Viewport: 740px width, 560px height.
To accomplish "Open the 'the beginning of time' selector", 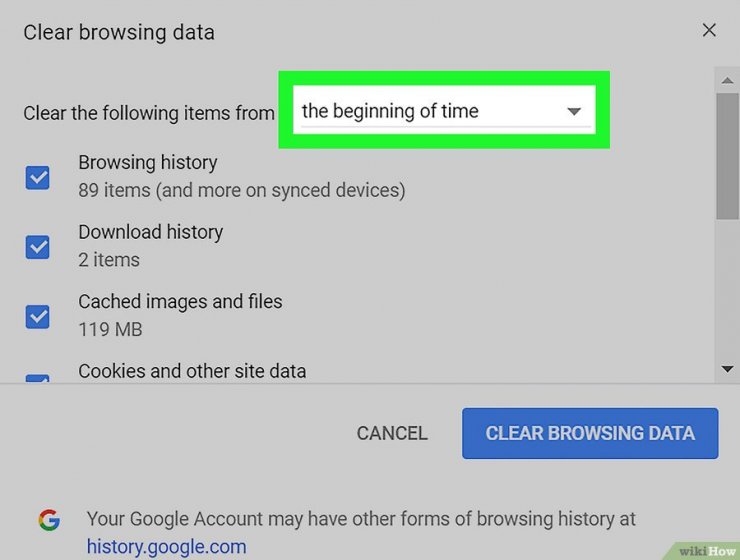I will [x=444, y=110].
